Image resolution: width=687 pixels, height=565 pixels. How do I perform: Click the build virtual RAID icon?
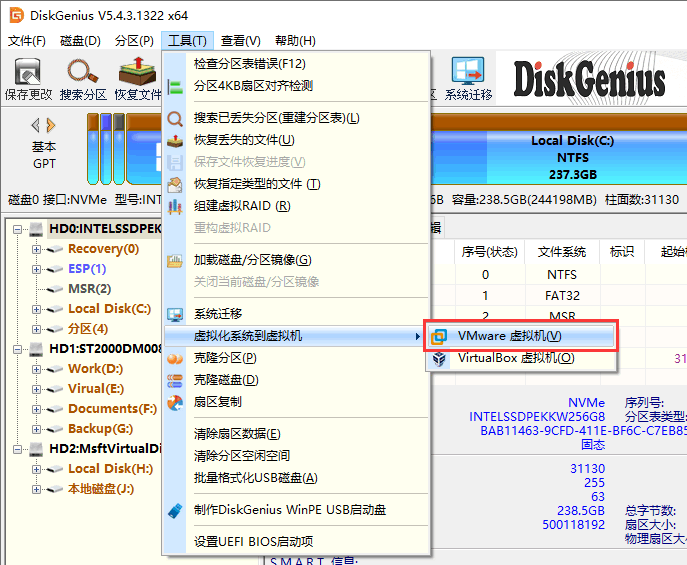pyautogui.click(x=175, y=206)
